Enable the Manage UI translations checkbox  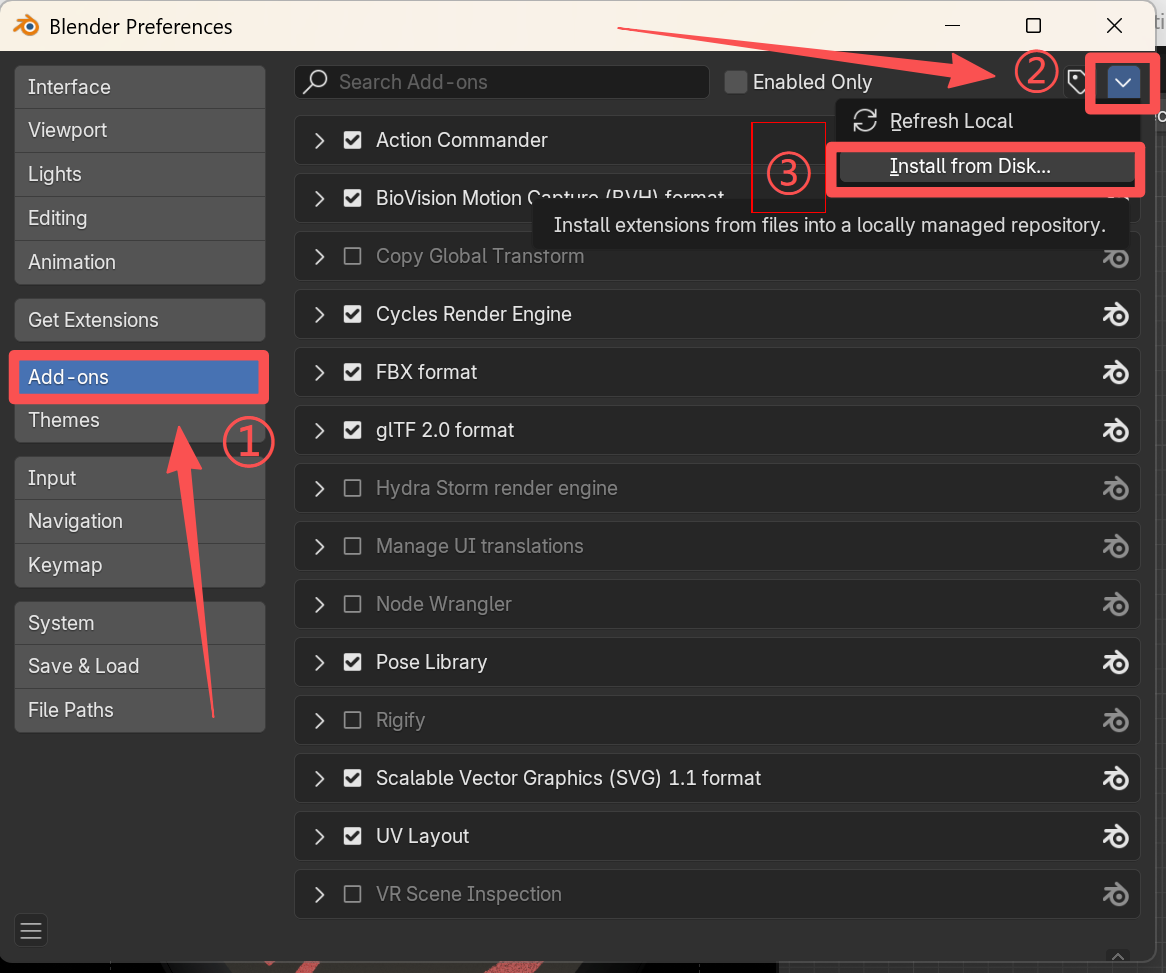(x=352, y=546)
